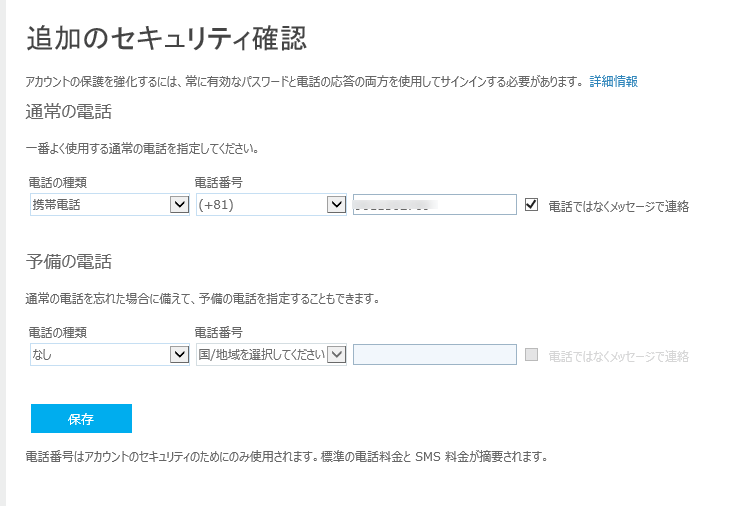Image resolution: width=731 pixels, height=506 pixels.
Task: Open the 詳細情報 link
Action: pyautogui.click(x=613, y=82)
